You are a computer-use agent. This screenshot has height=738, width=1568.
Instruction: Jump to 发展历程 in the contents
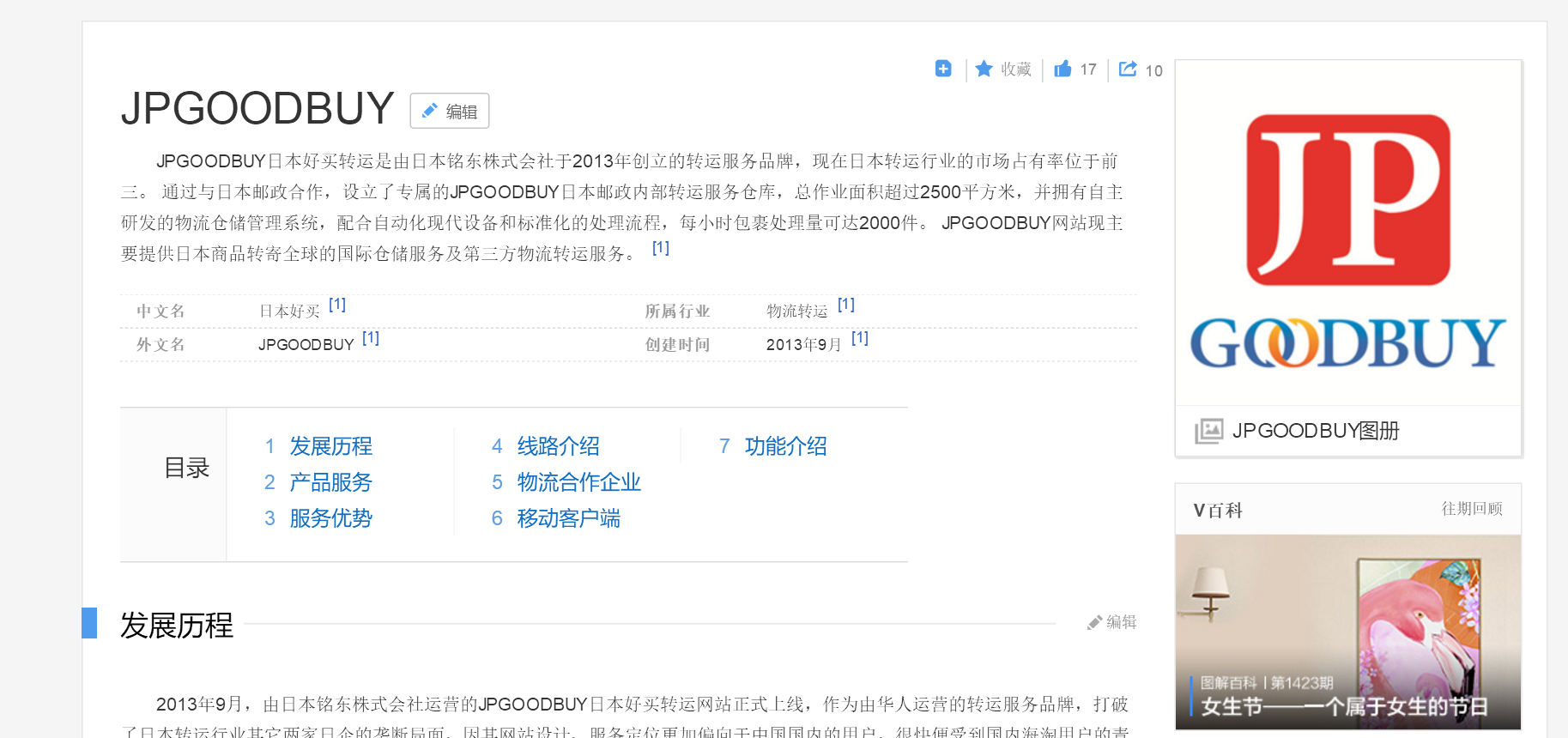330,446
